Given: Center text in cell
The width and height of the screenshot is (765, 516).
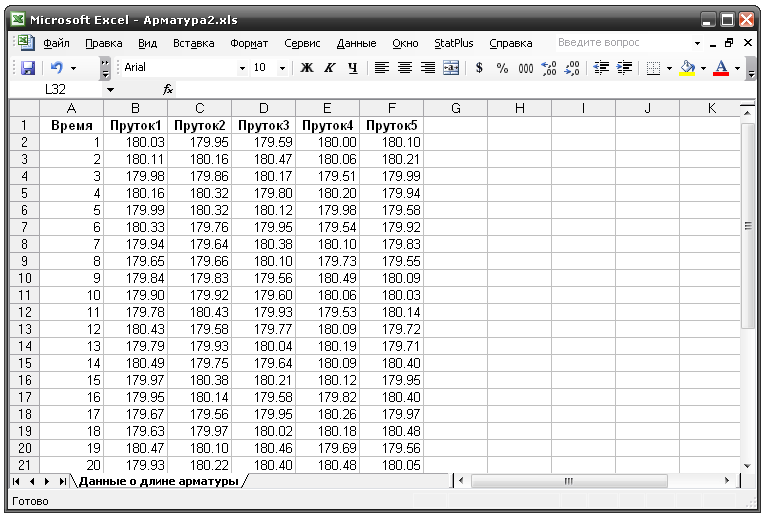Looking at the screenshot, I should (x=404, y=68).
